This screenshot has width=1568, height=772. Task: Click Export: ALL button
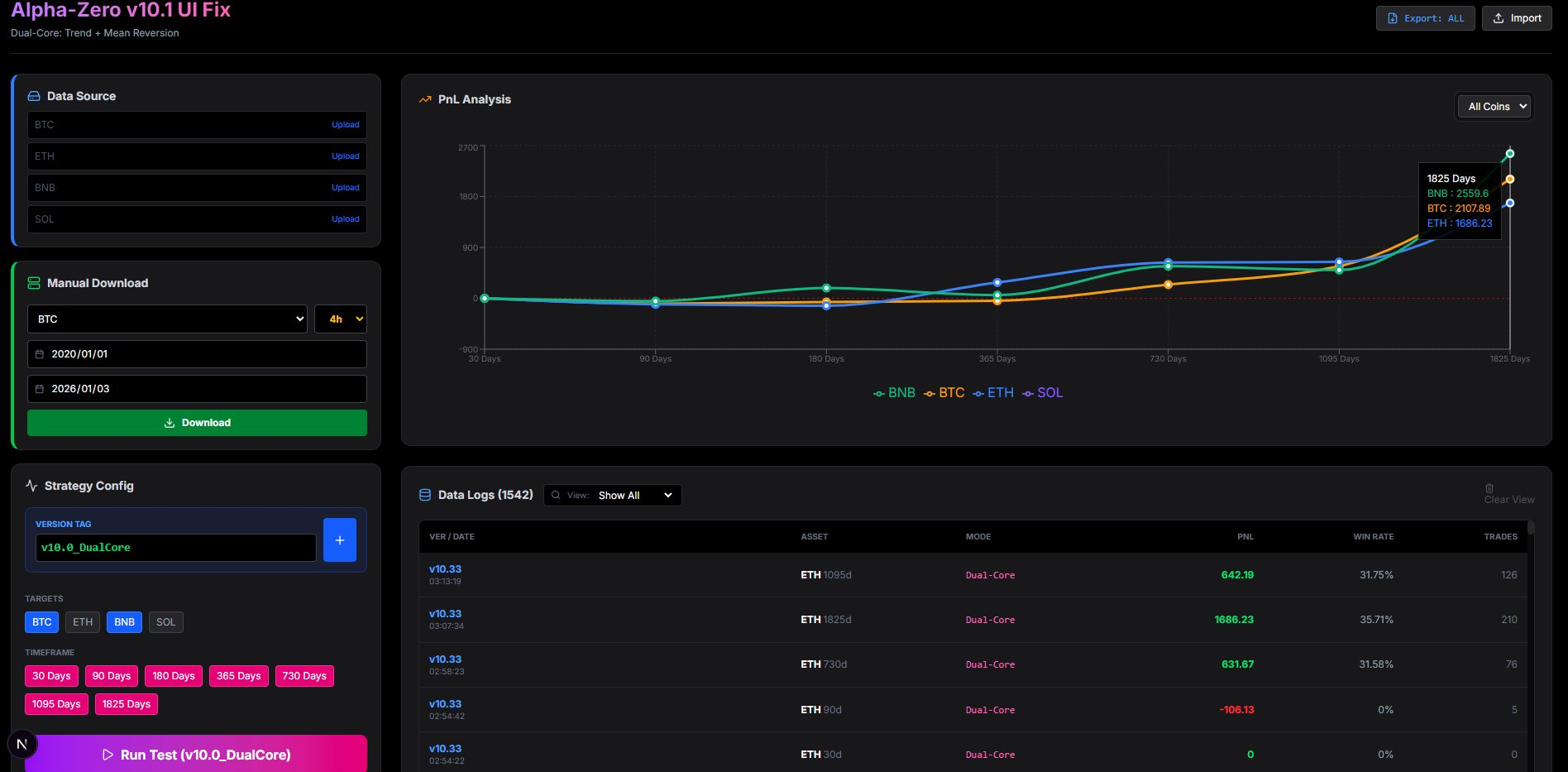click(1425, 18)
